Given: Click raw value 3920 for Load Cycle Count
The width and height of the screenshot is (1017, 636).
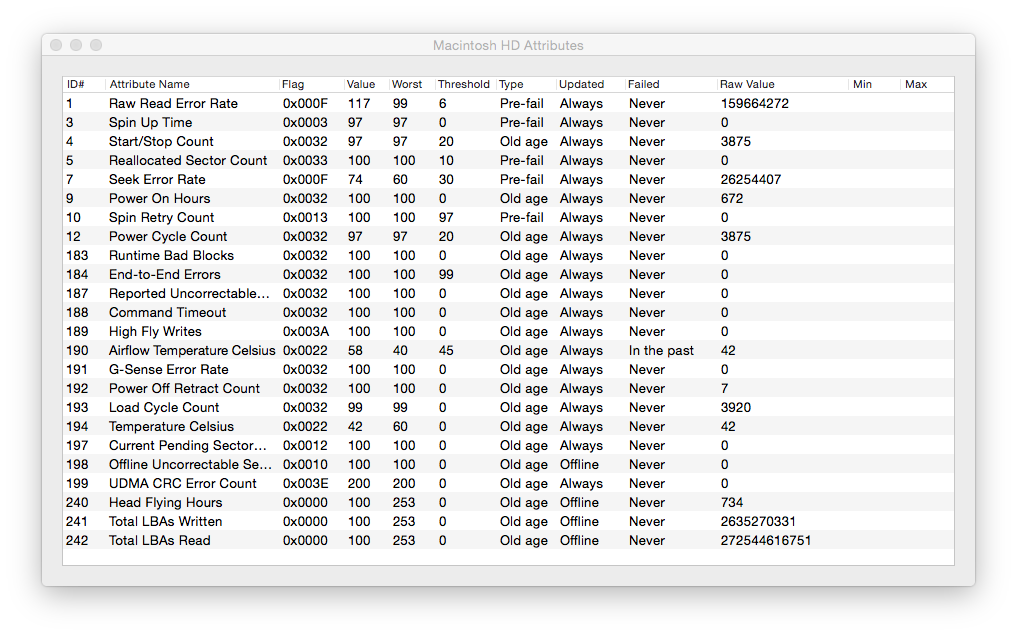Looking at the screenshot, I should [736, 407].
